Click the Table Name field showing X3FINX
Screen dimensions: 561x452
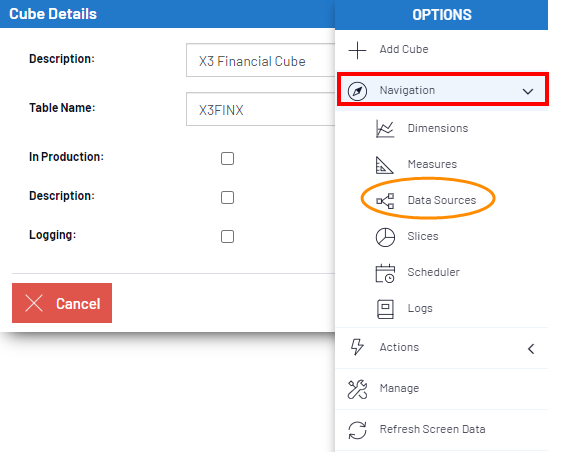coord(260,109)
